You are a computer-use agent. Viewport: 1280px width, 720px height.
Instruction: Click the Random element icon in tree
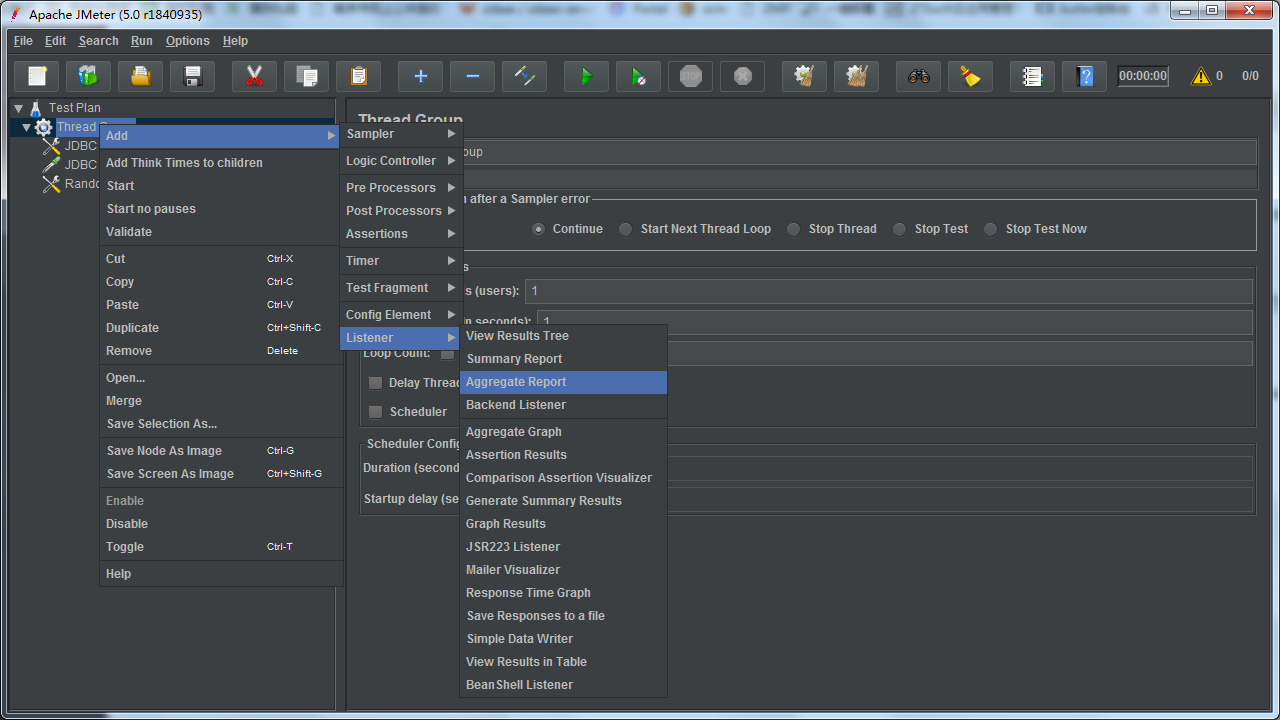[x=51, y=184]
